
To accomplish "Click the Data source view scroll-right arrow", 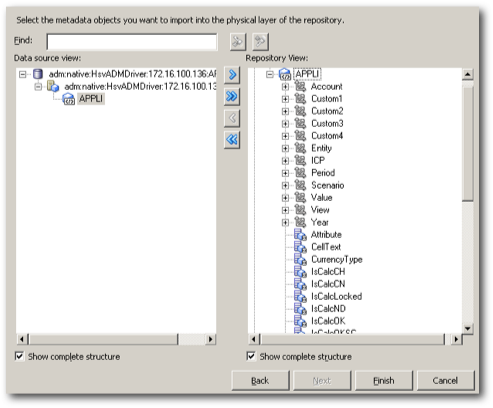I will click(x=210, y=339).
